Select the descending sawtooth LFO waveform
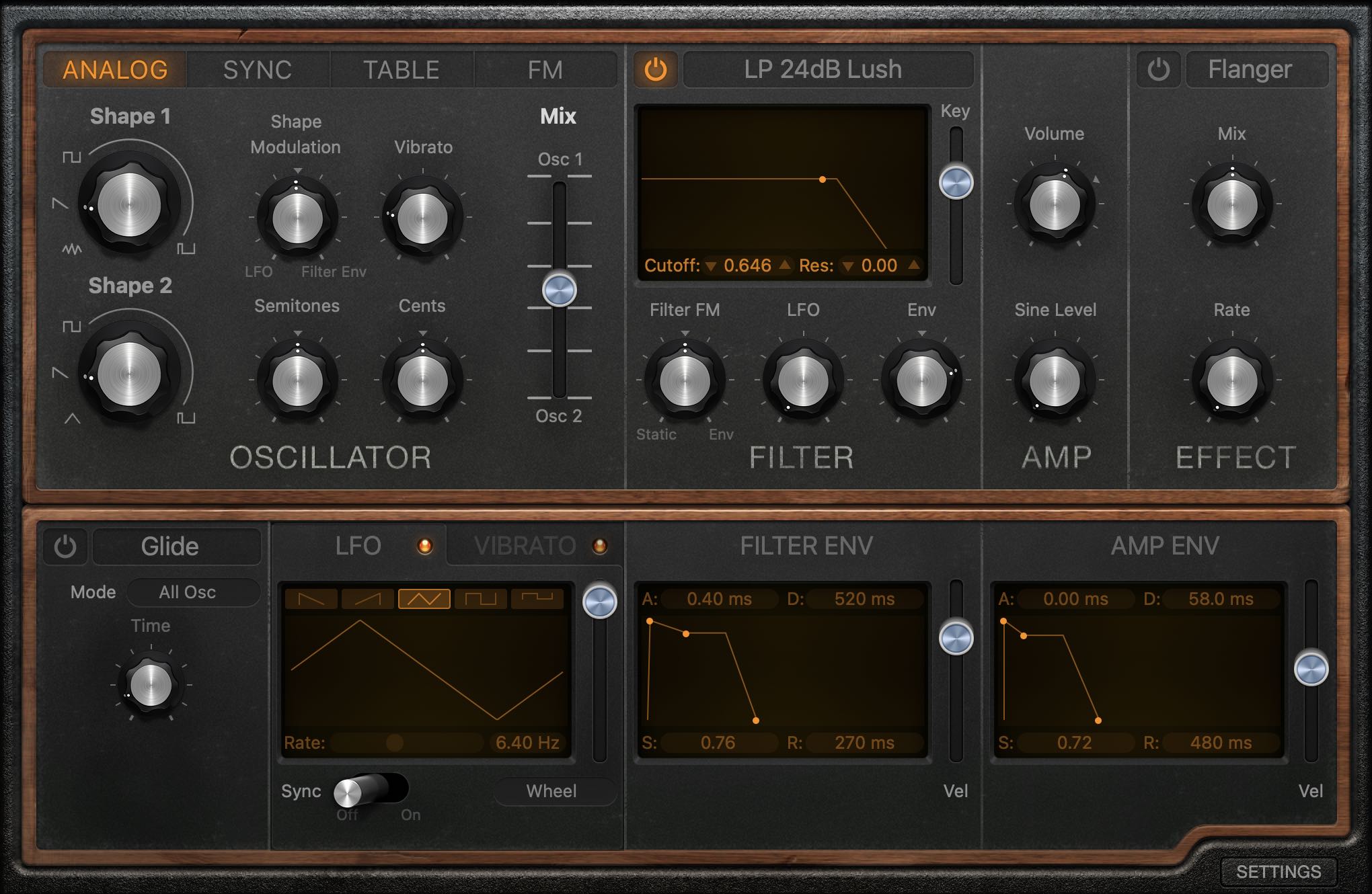Image resolution: width=1372 pixels, height=894 pixels. coord(311,598)
